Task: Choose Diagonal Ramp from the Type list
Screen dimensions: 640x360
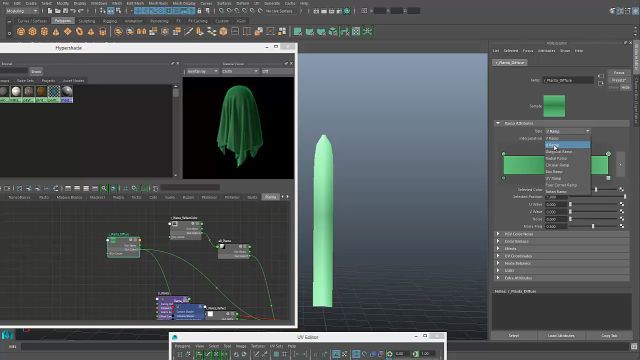Action: point(559,151)
